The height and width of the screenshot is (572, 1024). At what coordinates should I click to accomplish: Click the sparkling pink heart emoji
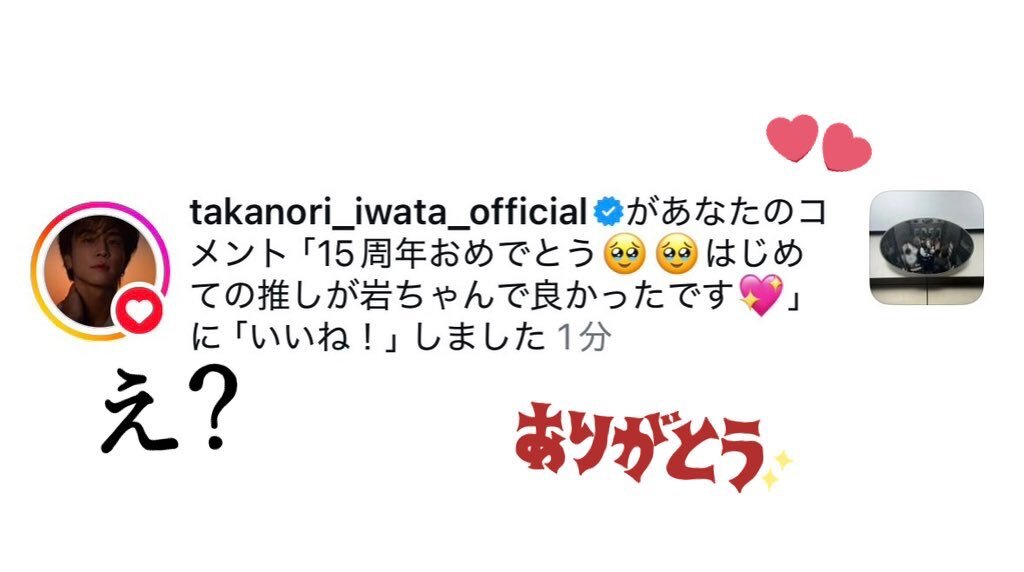click(x=760, y=295)
